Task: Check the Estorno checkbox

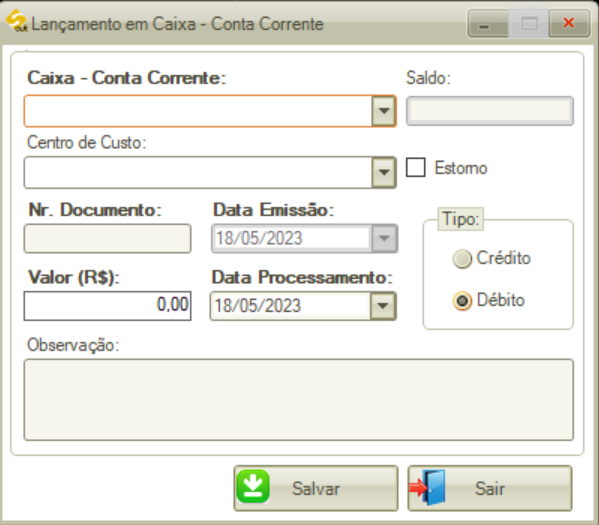Action: (416, 167)
